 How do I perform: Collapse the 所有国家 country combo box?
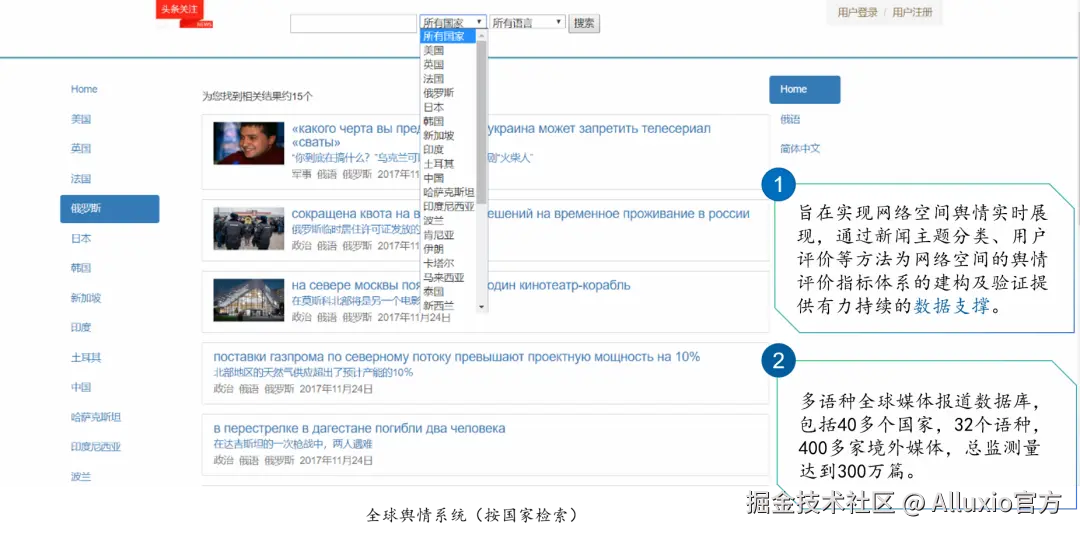point(453,22)
